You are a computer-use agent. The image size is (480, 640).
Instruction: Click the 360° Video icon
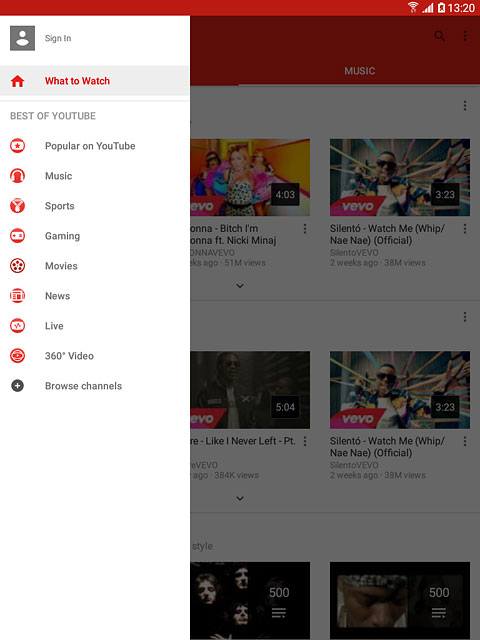click(x=18, y=356)
